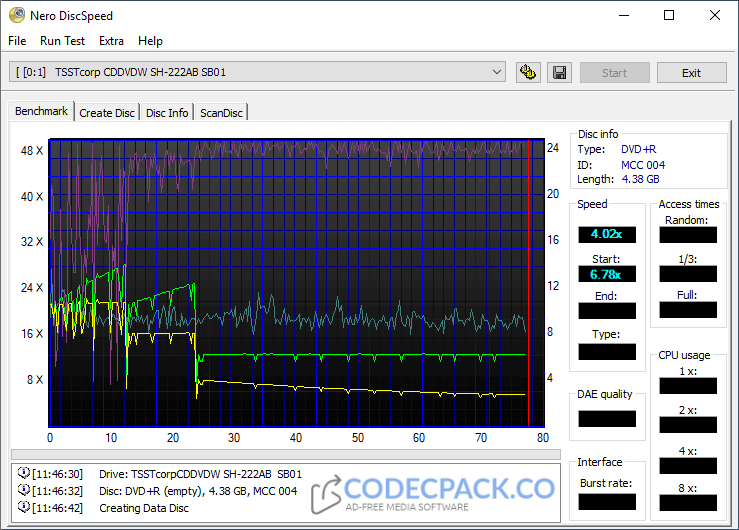
Task: Click the CPU usage 8x field
Action: (x=688, y=503)
